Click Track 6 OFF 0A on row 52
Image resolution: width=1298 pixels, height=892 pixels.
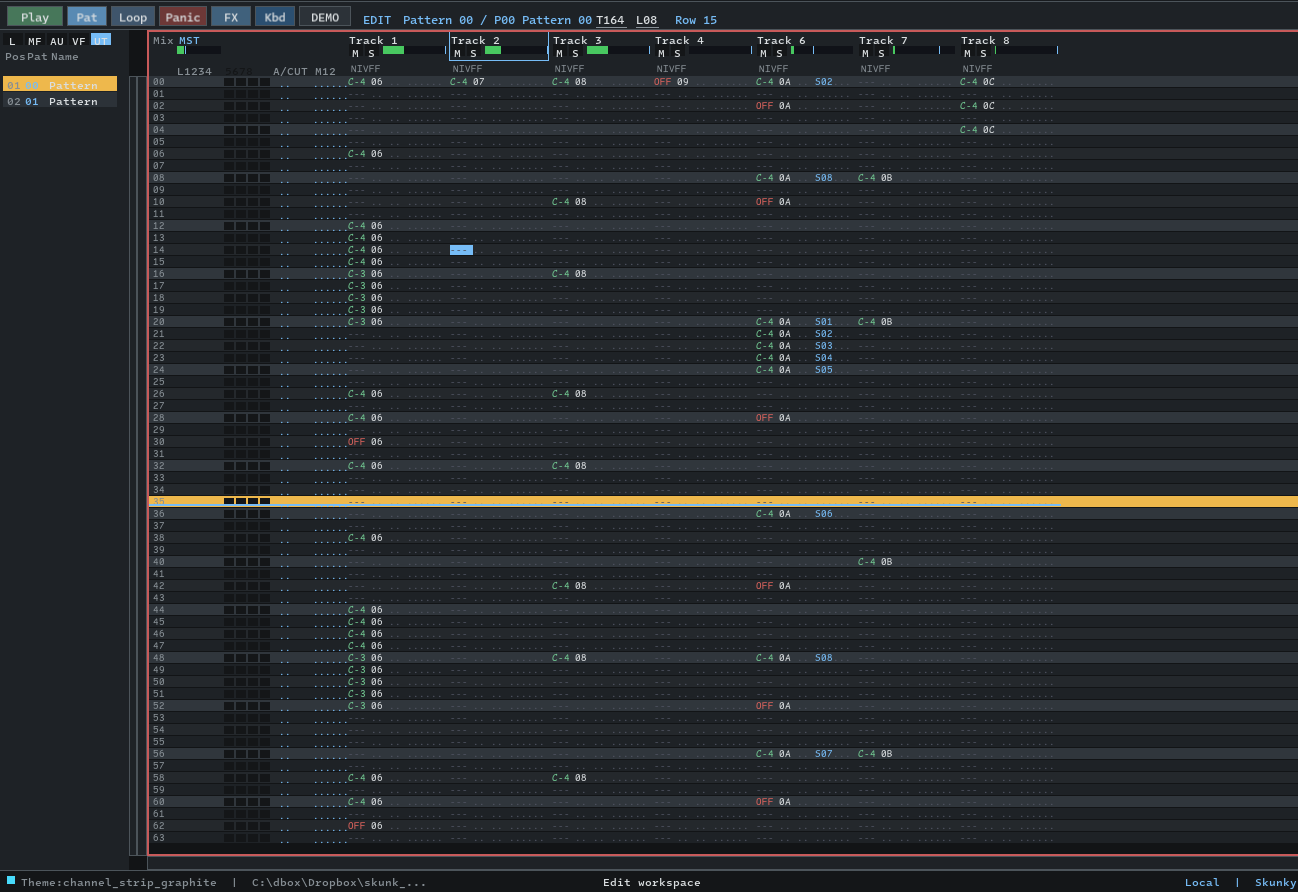[x=773, y=706]
